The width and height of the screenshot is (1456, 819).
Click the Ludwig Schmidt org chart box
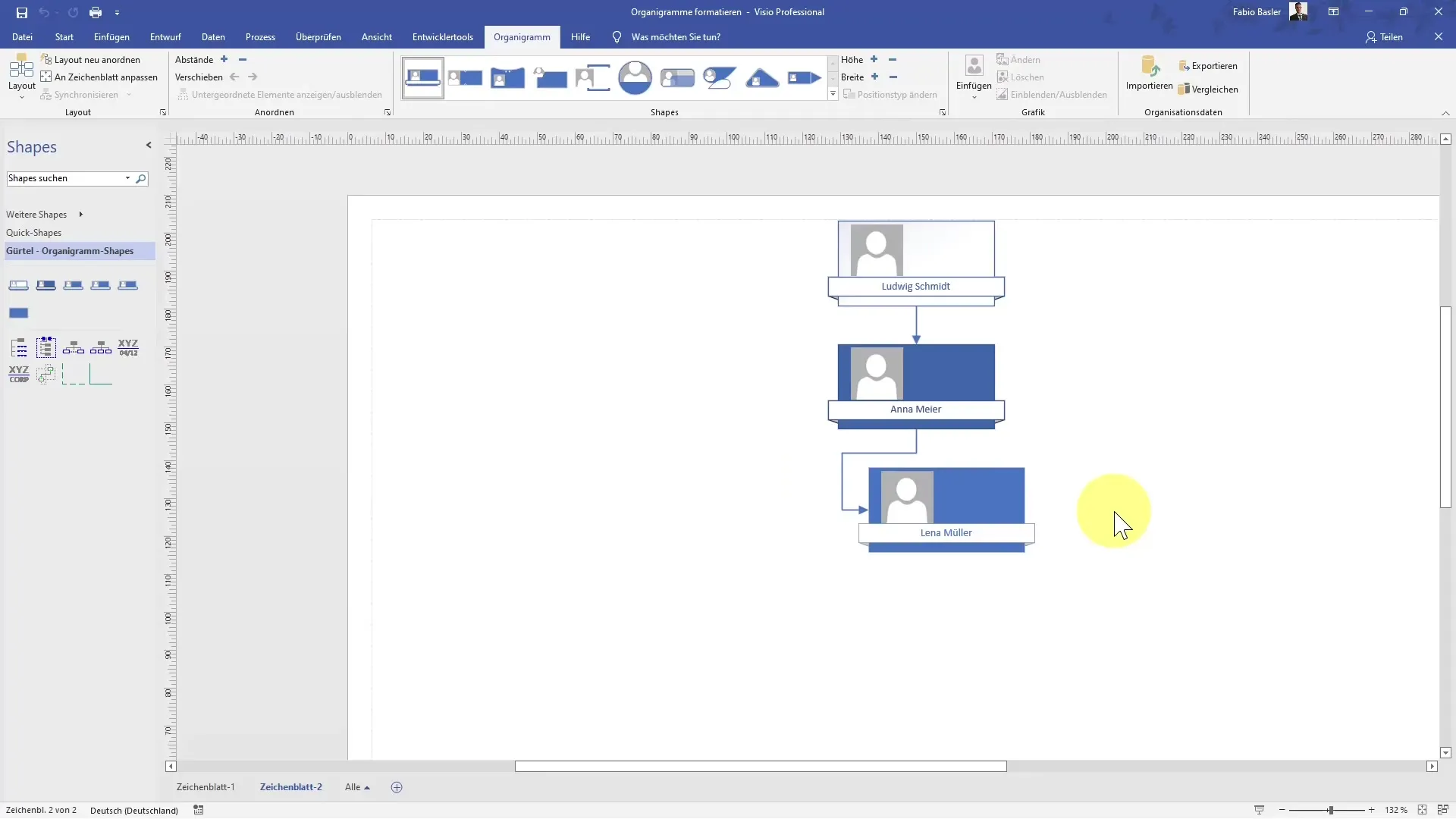tap(916, 264)
